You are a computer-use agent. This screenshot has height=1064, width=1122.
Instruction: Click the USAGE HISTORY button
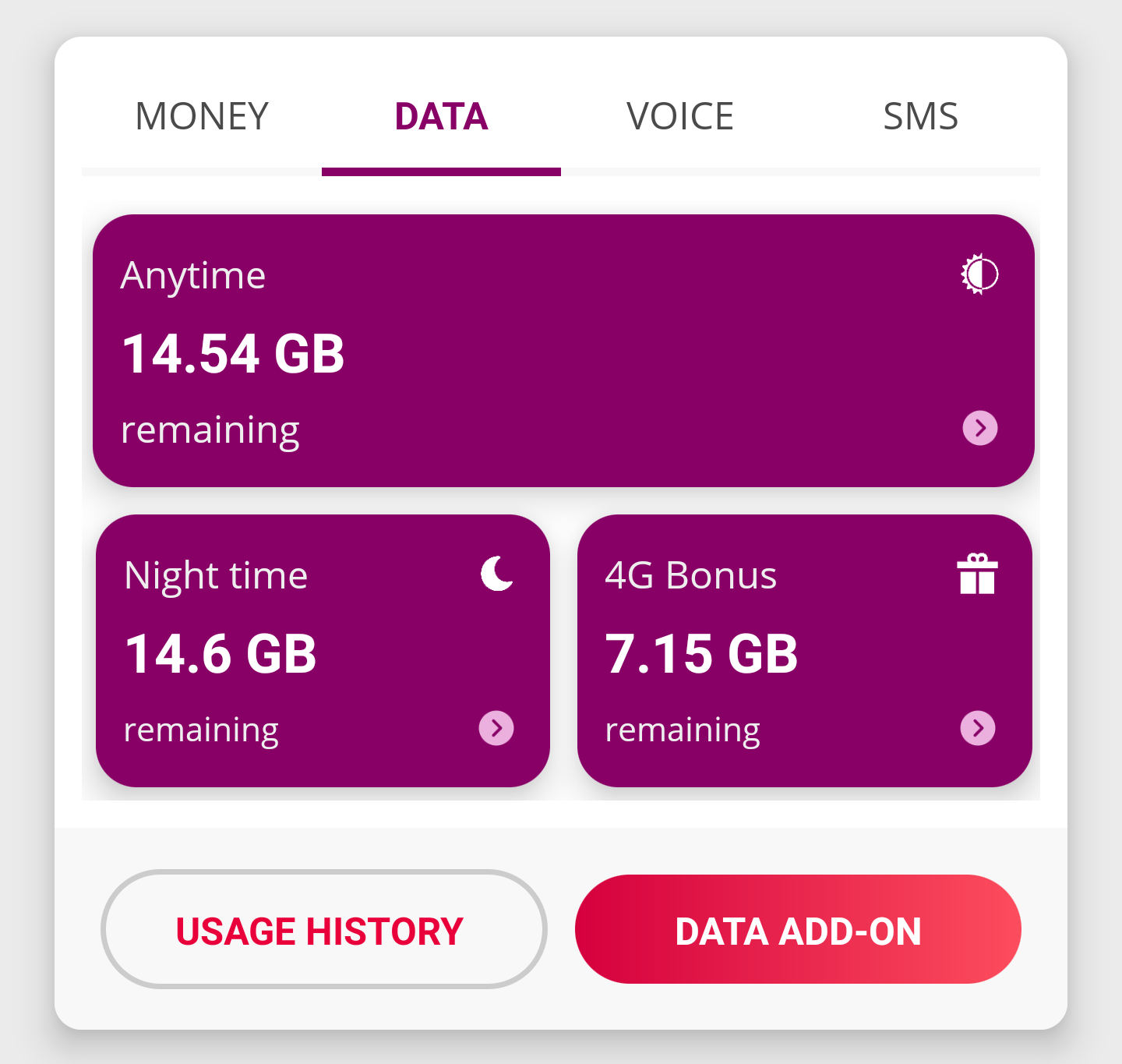[323, 929]
